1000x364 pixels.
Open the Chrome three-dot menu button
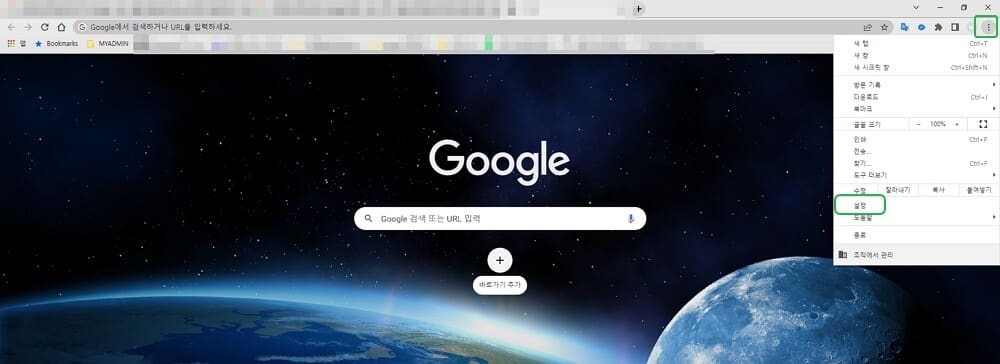coord(988,27)
